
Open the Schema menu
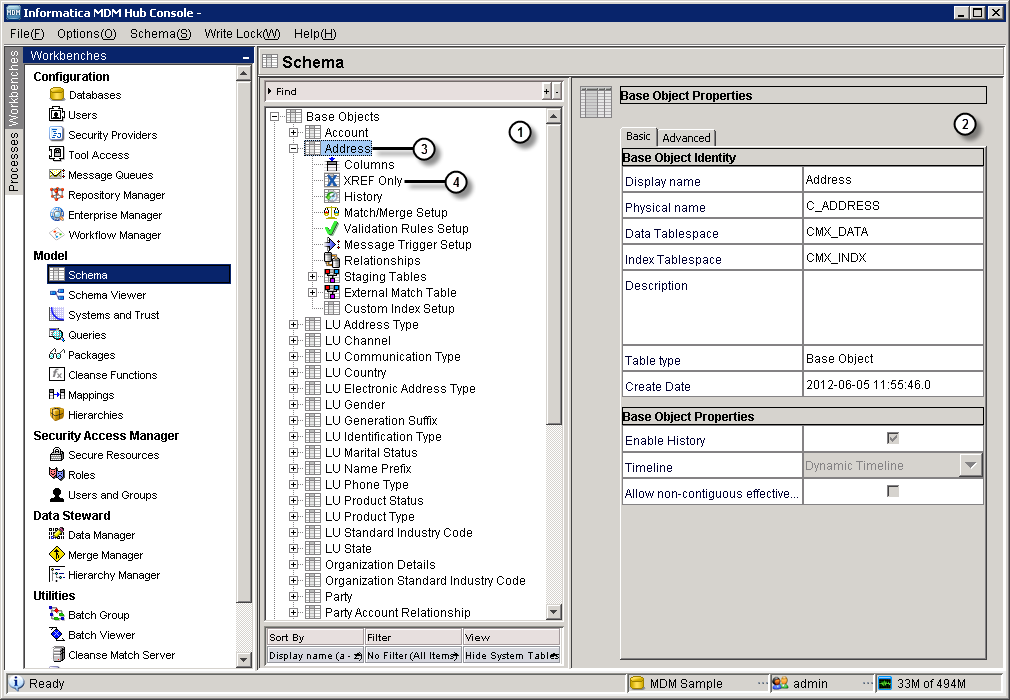coord(160,33)
